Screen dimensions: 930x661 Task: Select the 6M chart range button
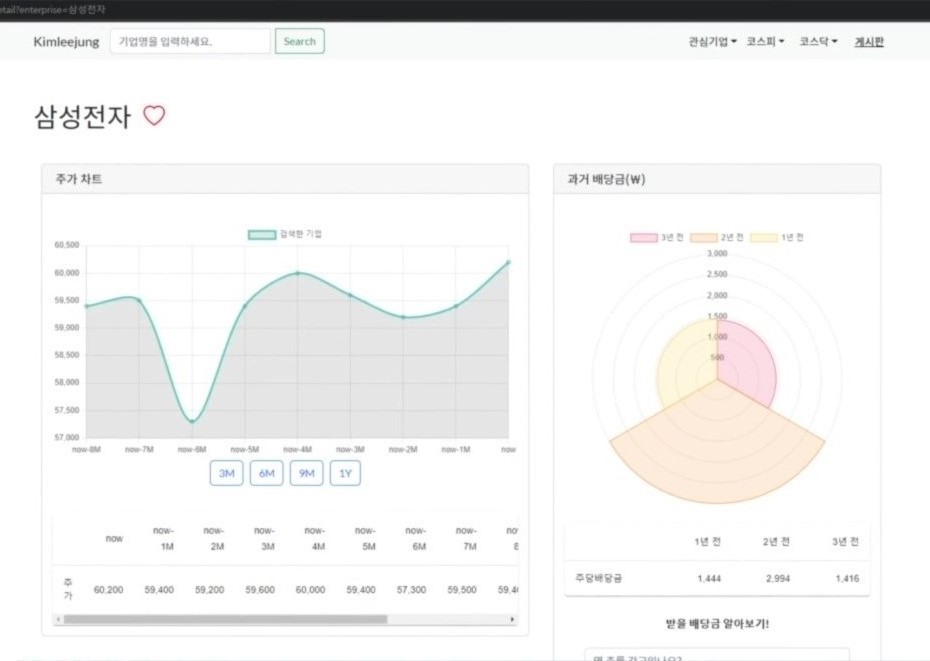click(266, 473)
